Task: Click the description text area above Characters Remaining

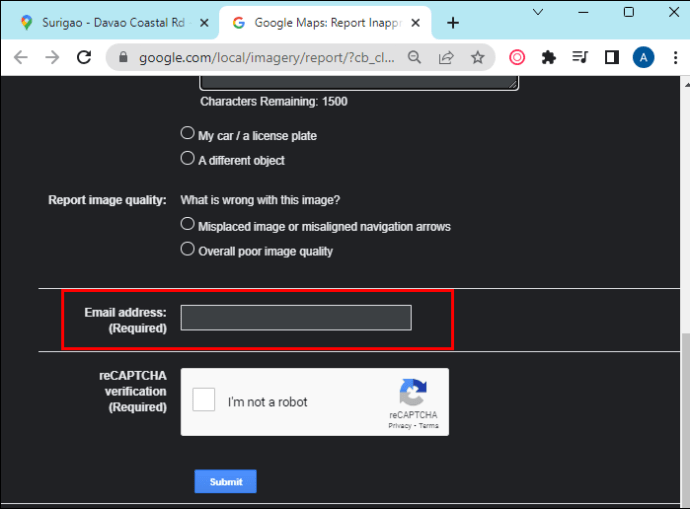Action: [x=359, y=83]
